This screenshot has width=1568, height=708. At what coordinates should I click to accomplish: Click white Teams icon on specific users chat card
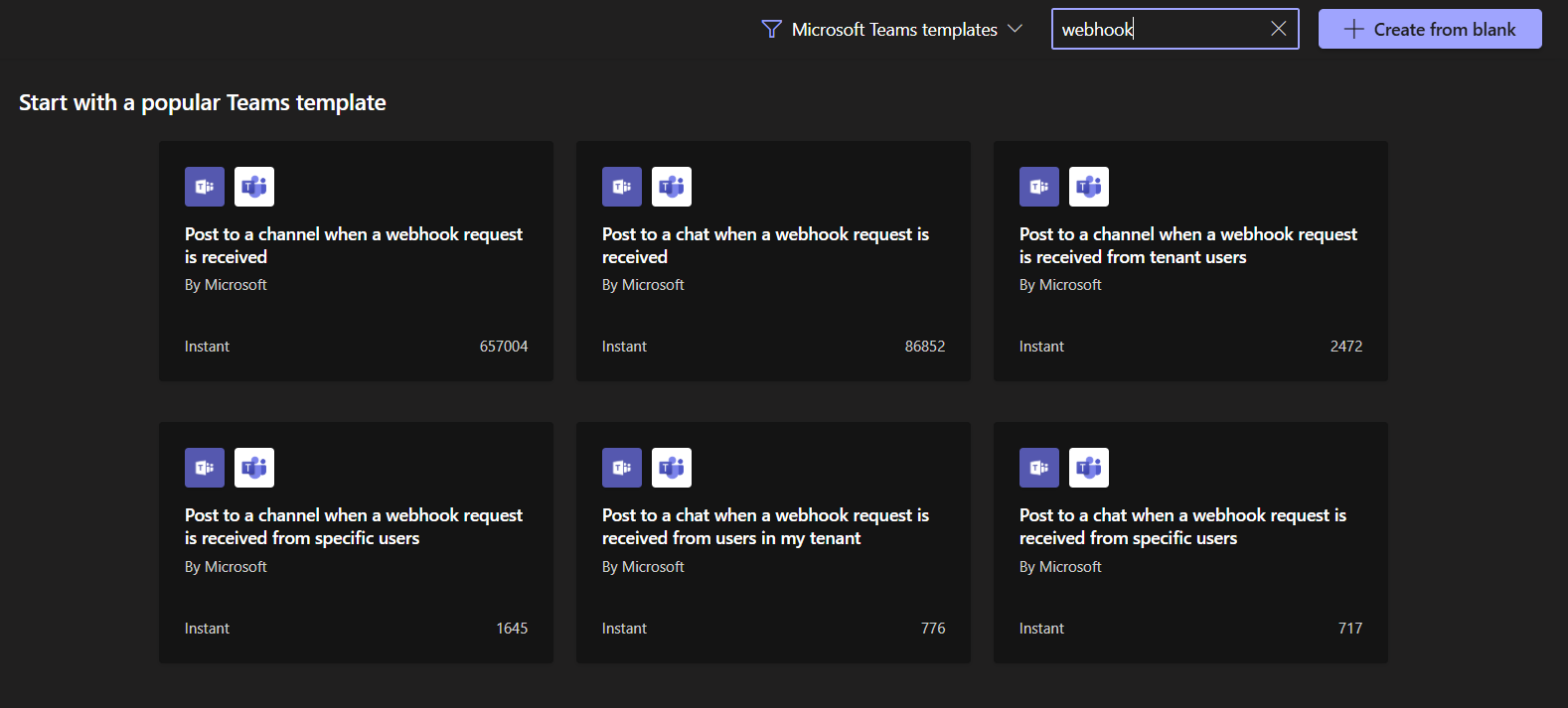tap(1089, 468)
